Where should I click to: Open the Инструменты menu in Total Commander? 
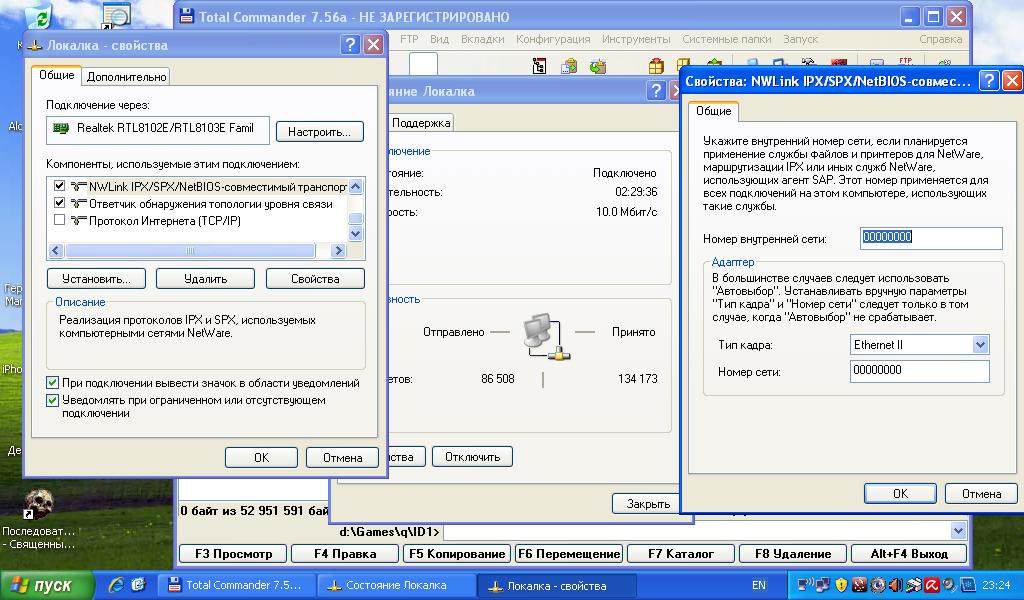pyautogui.click(x=636, y=39)
